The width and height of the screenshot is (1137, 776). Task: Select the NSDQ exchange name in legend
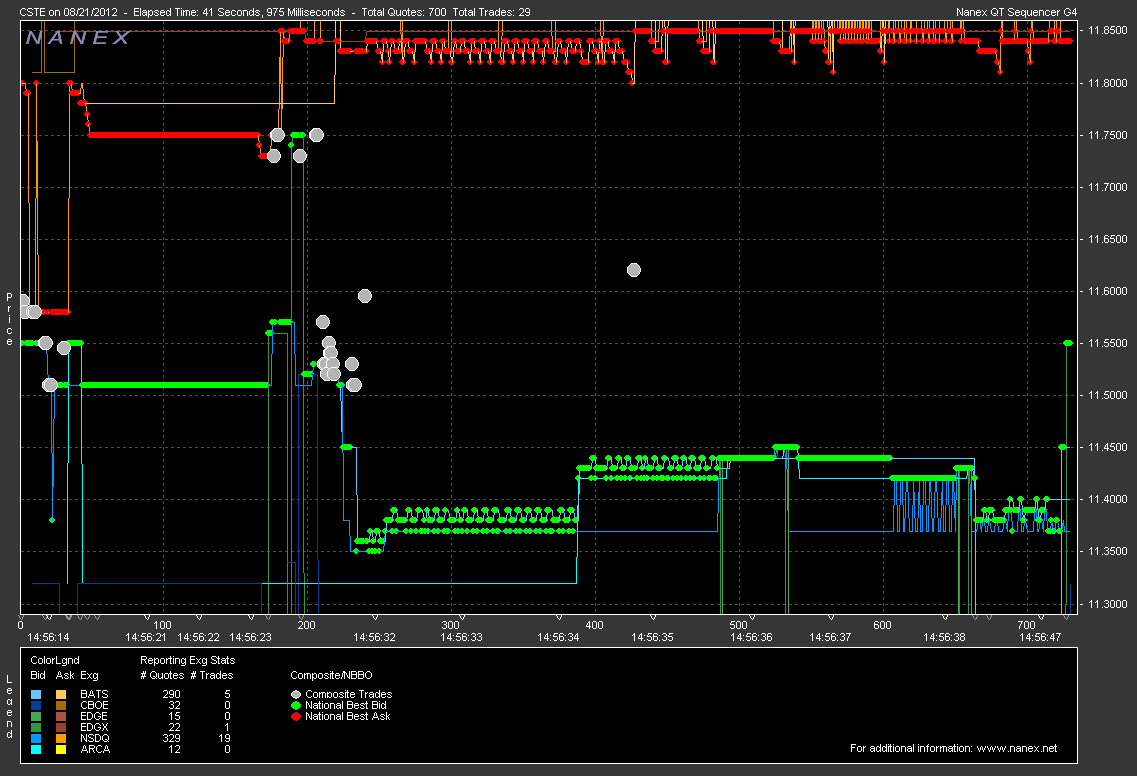coord(95,738)
